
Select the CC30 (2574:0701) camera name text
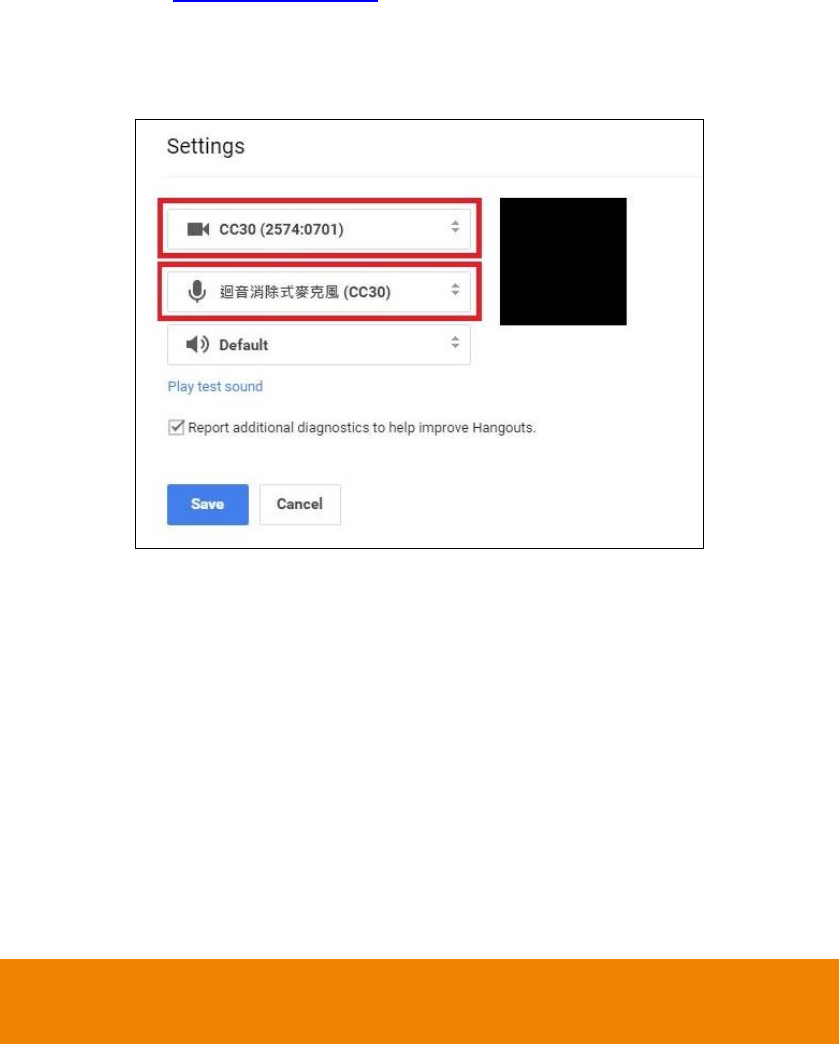pyautogui.click(x=281, y=230)
